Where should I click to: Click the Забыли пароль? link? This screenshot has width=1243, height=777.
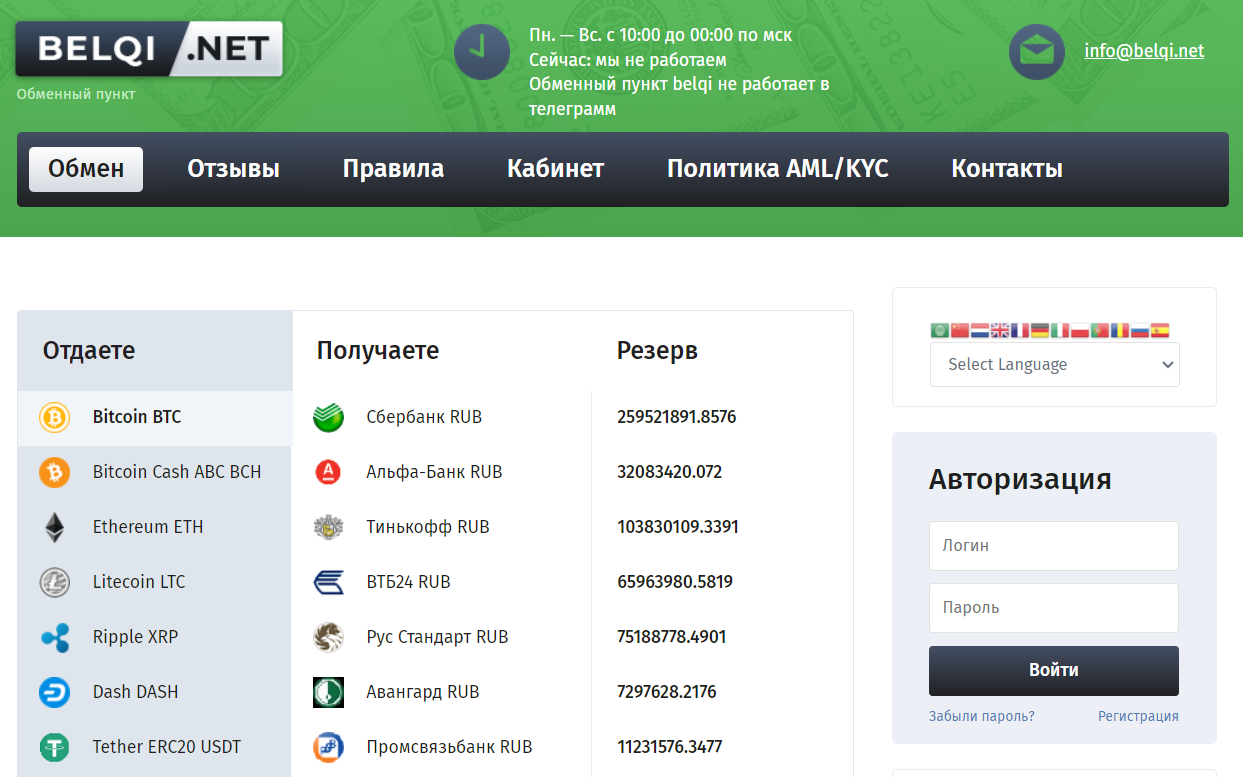coord(982,716)
